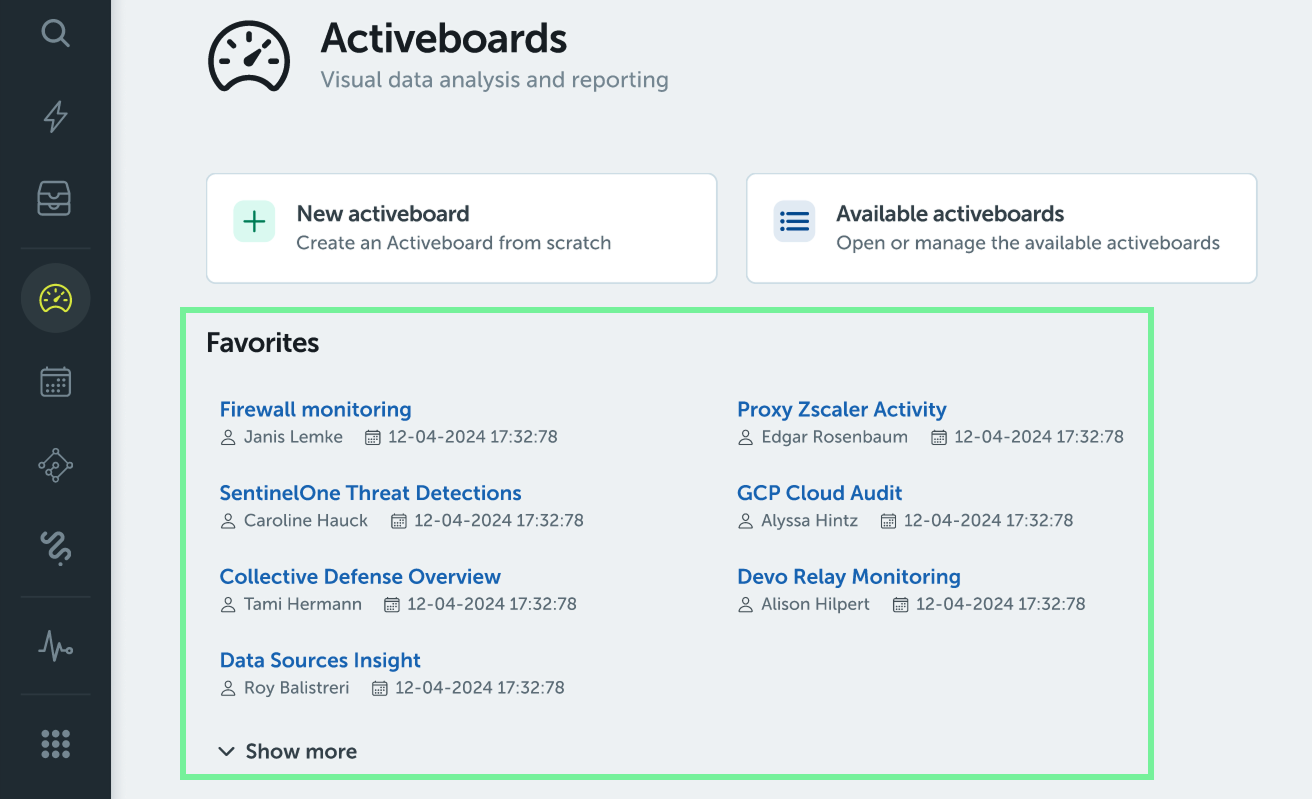
Task: Open Devo Relay Monitoring link
Action: tap(848, 577)
